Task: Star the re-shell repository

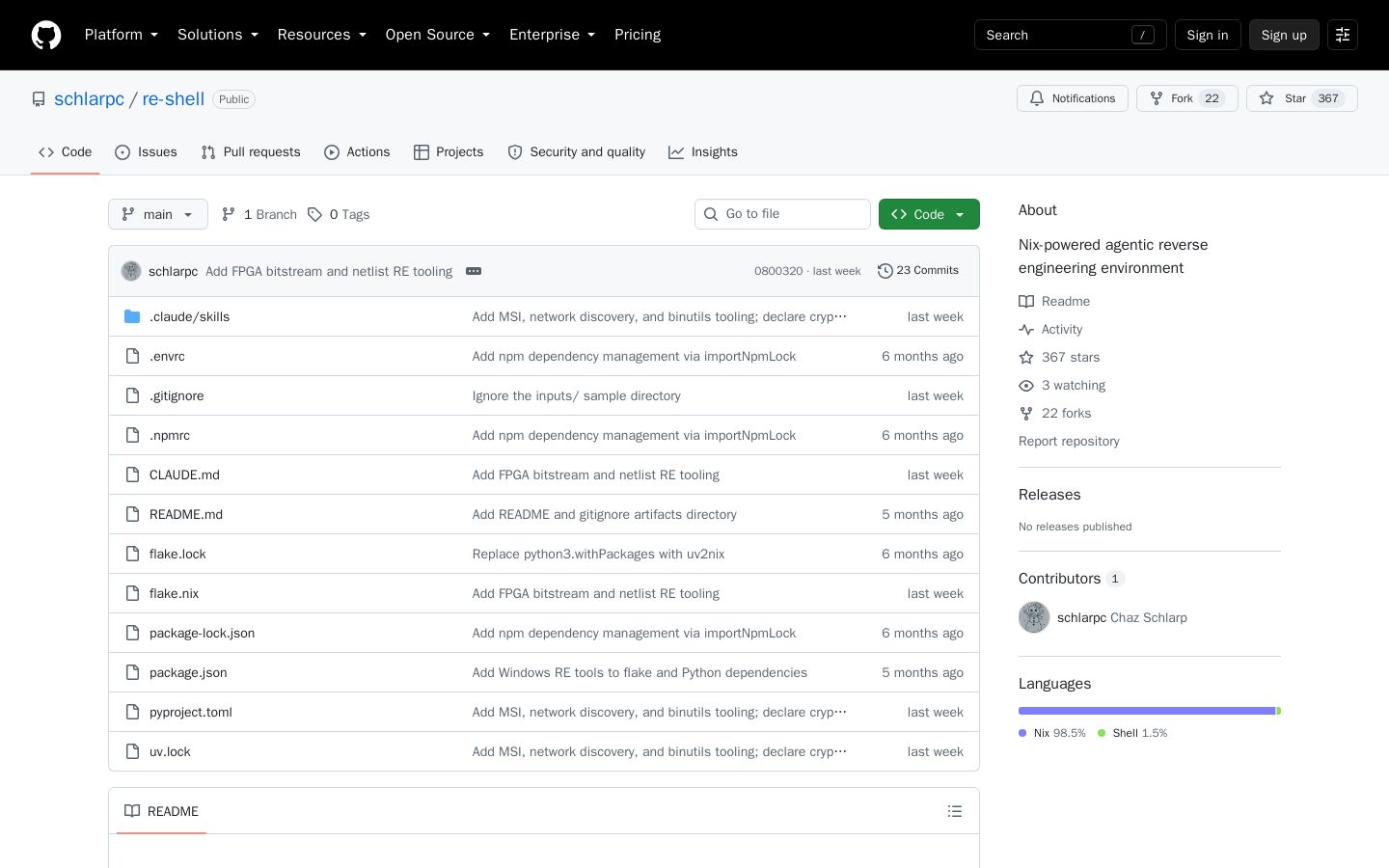Action: click(1302, 98)
